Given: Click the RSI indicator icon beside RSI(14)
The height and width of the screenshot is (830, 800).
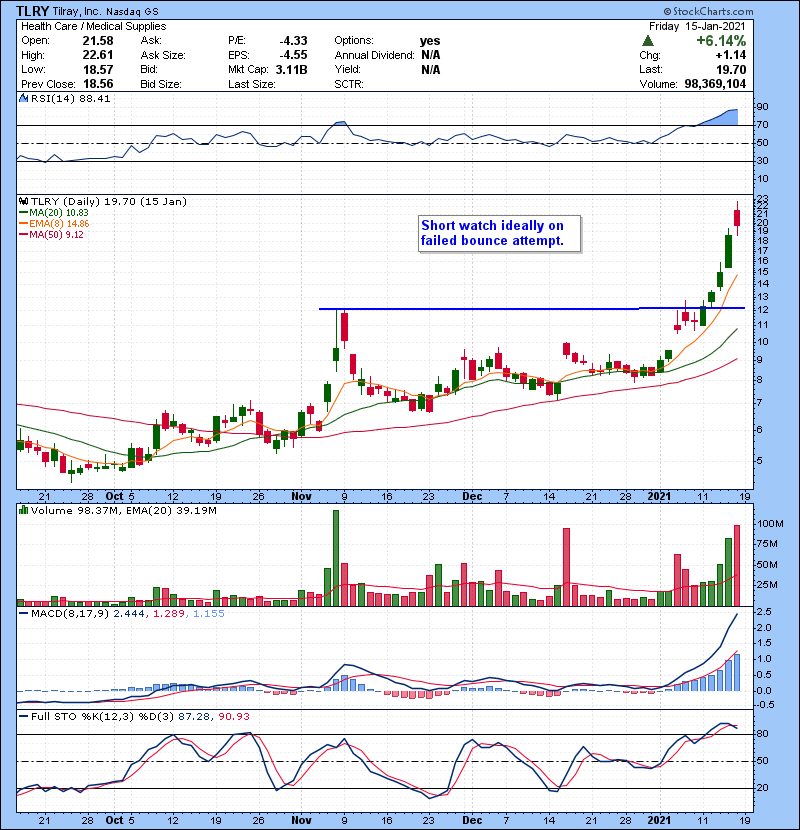Looking at the screenshot, I should pyautogui.click(x=23, y=98).
